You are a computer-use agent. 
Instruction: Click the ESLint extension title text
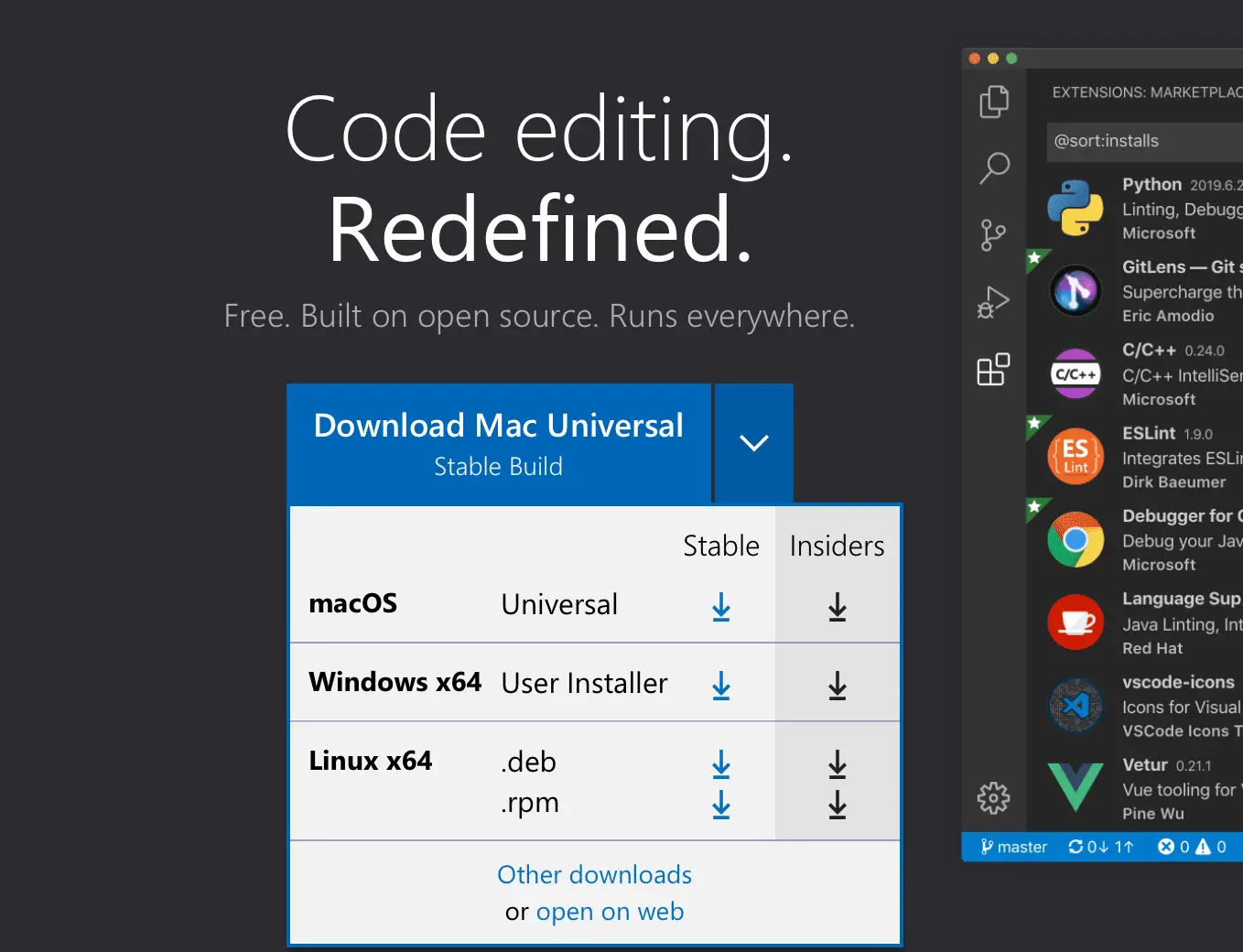click(1149, 433)
